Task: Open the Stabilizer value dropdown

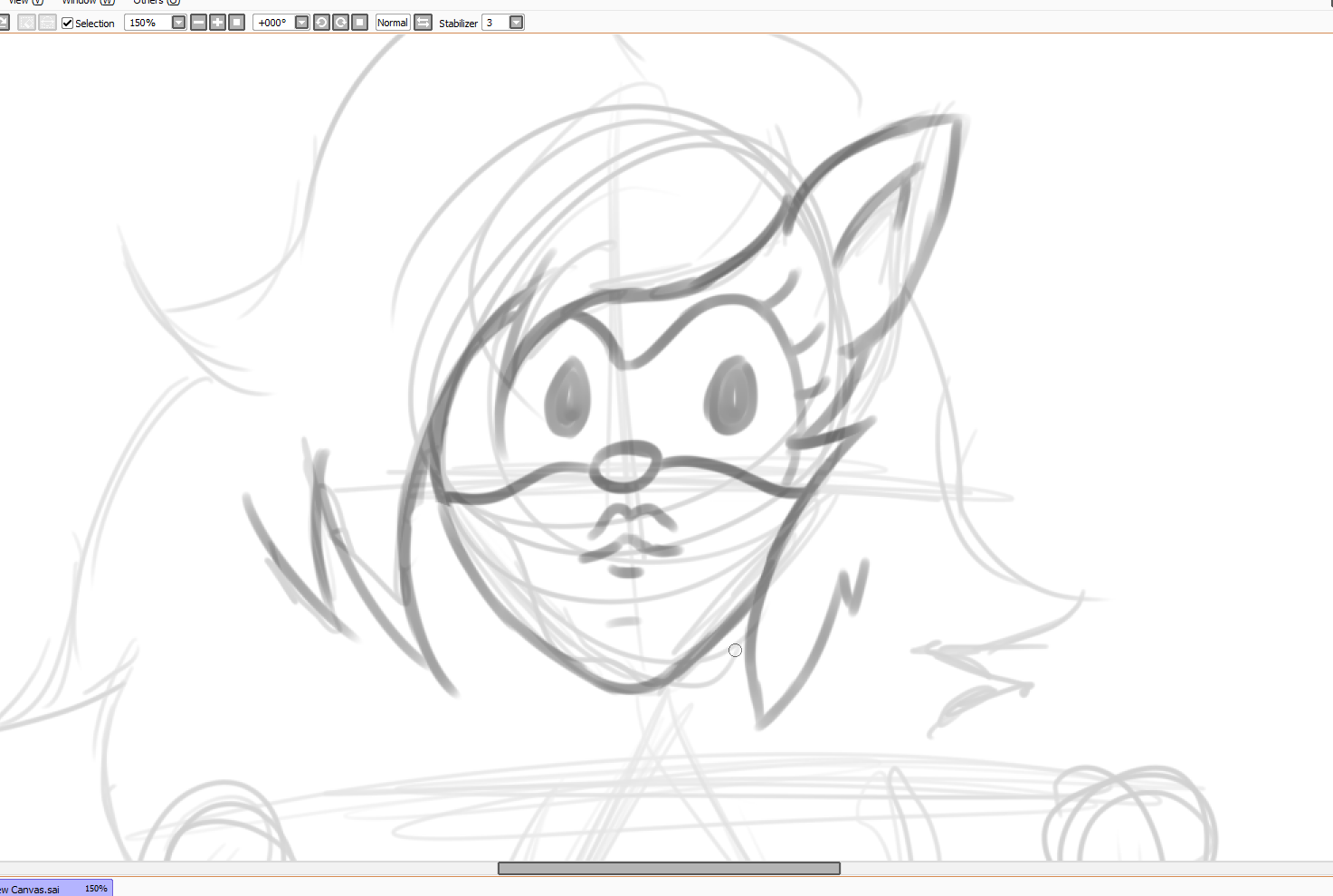Action: tap(516, 23)
